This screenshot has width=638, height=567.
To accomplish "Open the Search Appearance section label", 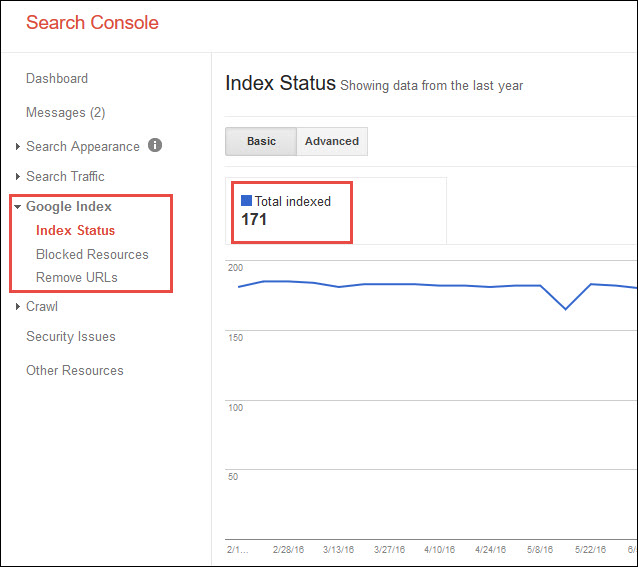I will 83,146.
